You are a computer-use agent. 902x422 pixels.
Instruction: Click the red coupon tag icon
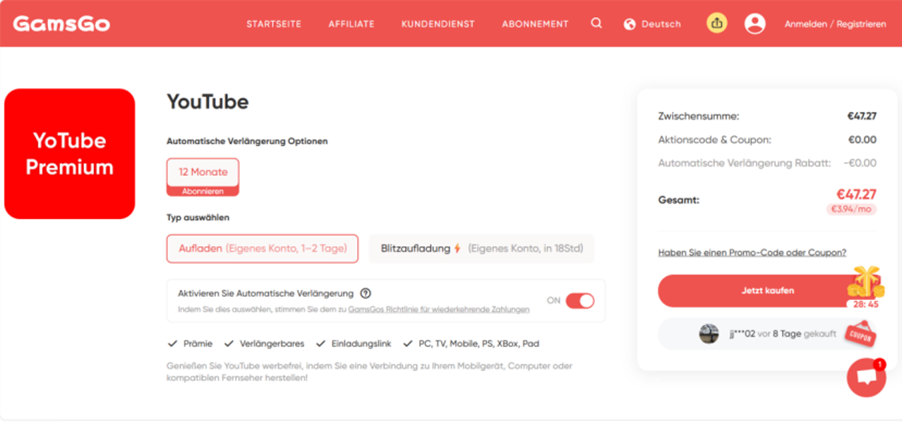(859, 333)
